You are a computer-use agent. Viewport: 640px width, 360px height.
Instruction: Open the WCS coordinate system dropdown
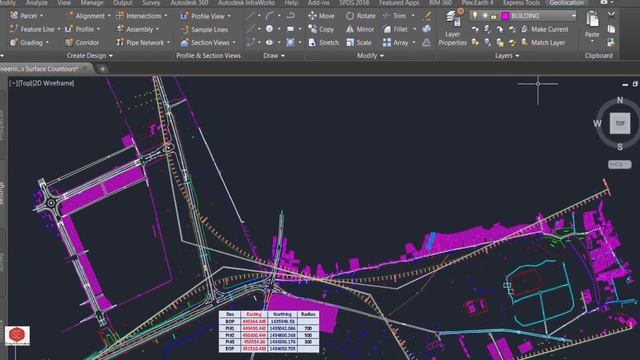pos(620,164)
